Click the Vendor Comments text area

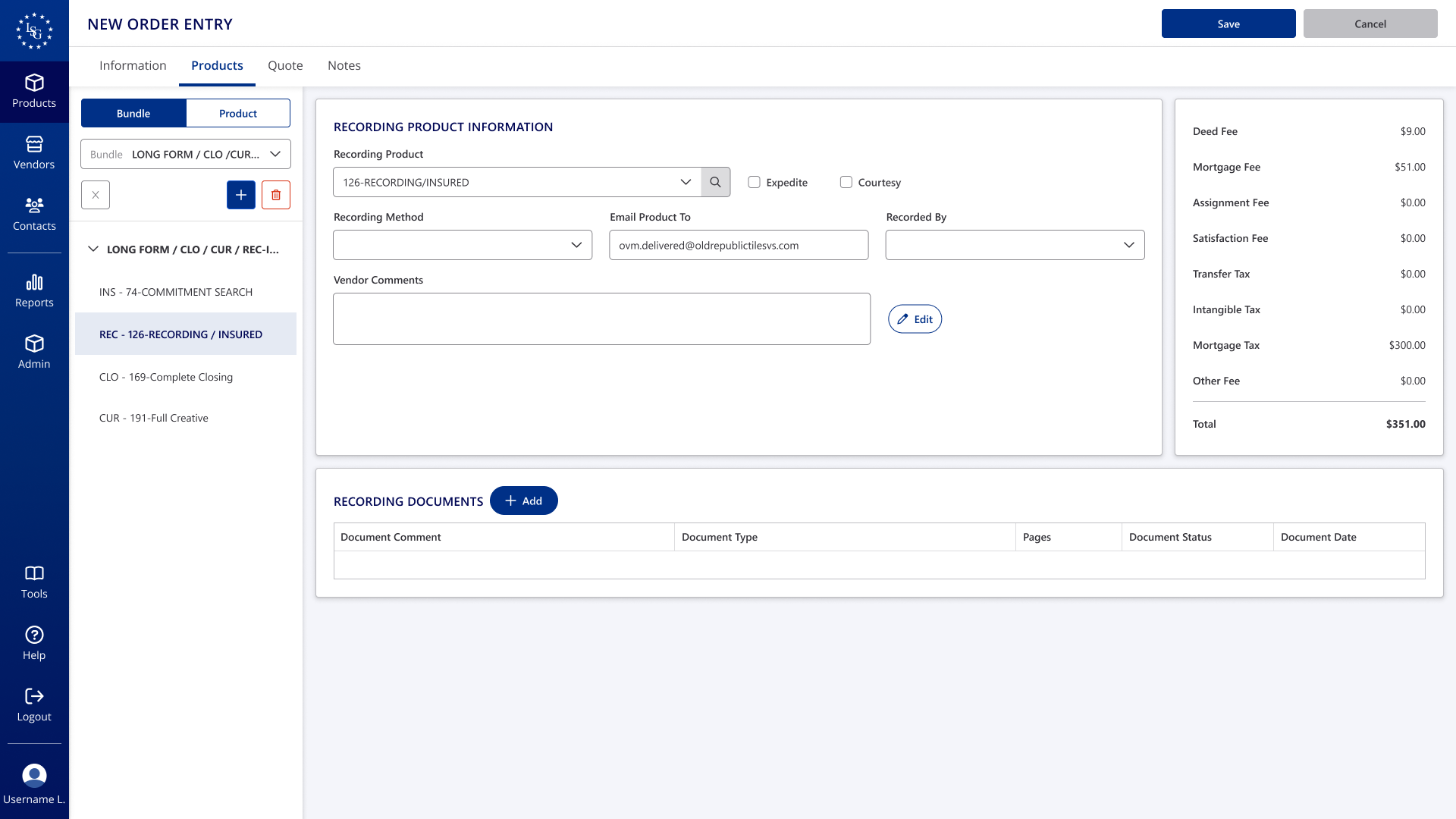(x=601, y=318)
